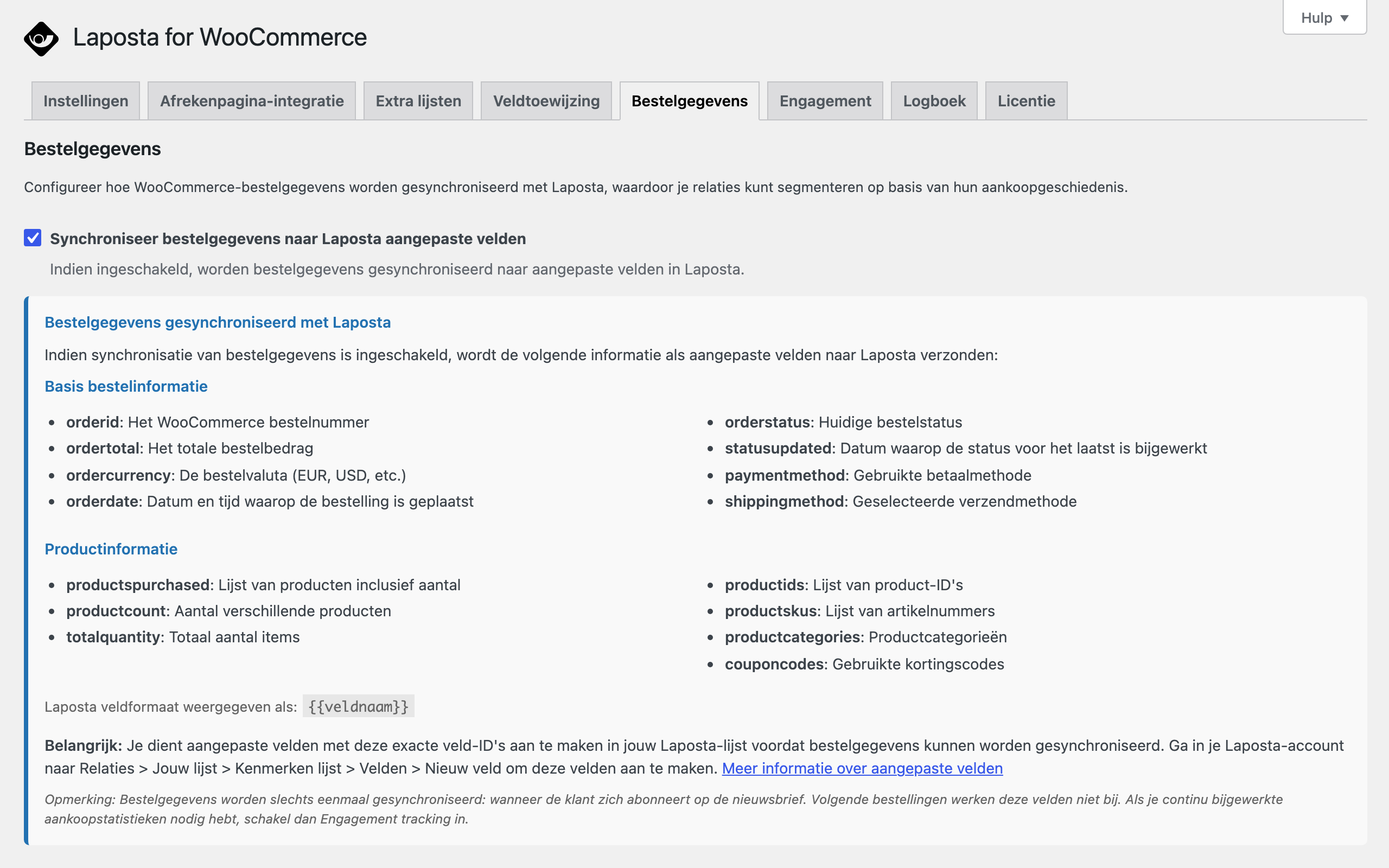Expand the Hulp dropdown arrow
Image resolution: width=1389 pixels, height=868 pixels.
[x=1344, y=18]
